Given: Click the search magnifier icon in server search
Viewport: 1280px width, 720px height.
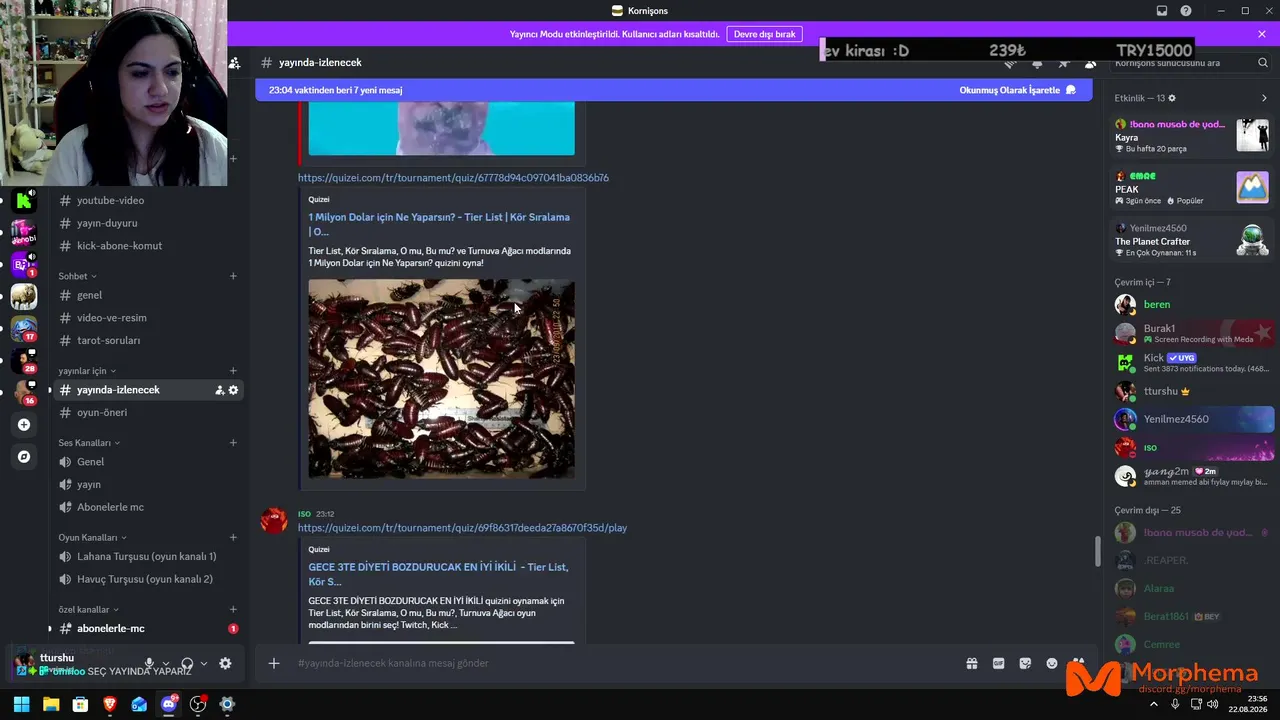Looking at the screenshot, I should pyautogui.click(x=1263, y=63).
